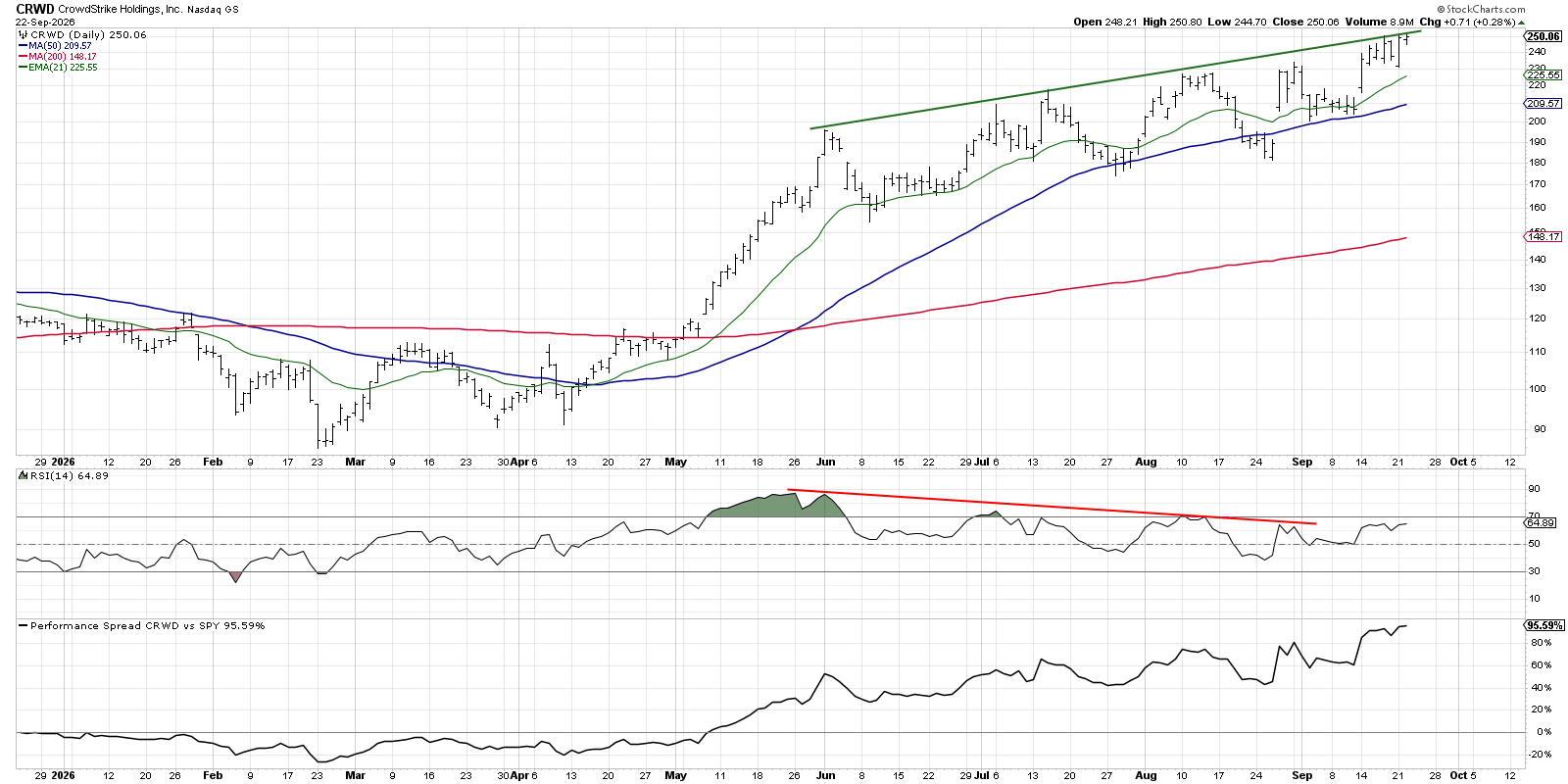Click the CRWD (Daily) 250.06 legend label
The height and width of the screenshot is (784, 1568).
point(88,34)
